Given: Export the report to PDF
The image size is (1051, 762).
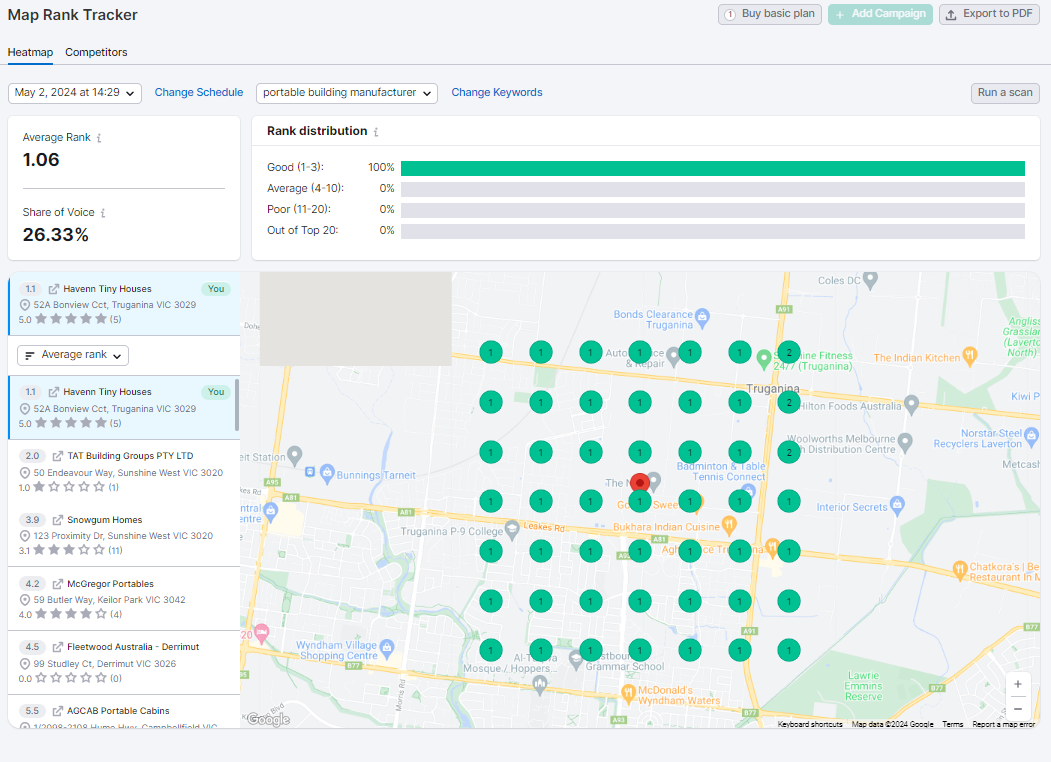Looking at the screenshot, I should tap(989, 14).
